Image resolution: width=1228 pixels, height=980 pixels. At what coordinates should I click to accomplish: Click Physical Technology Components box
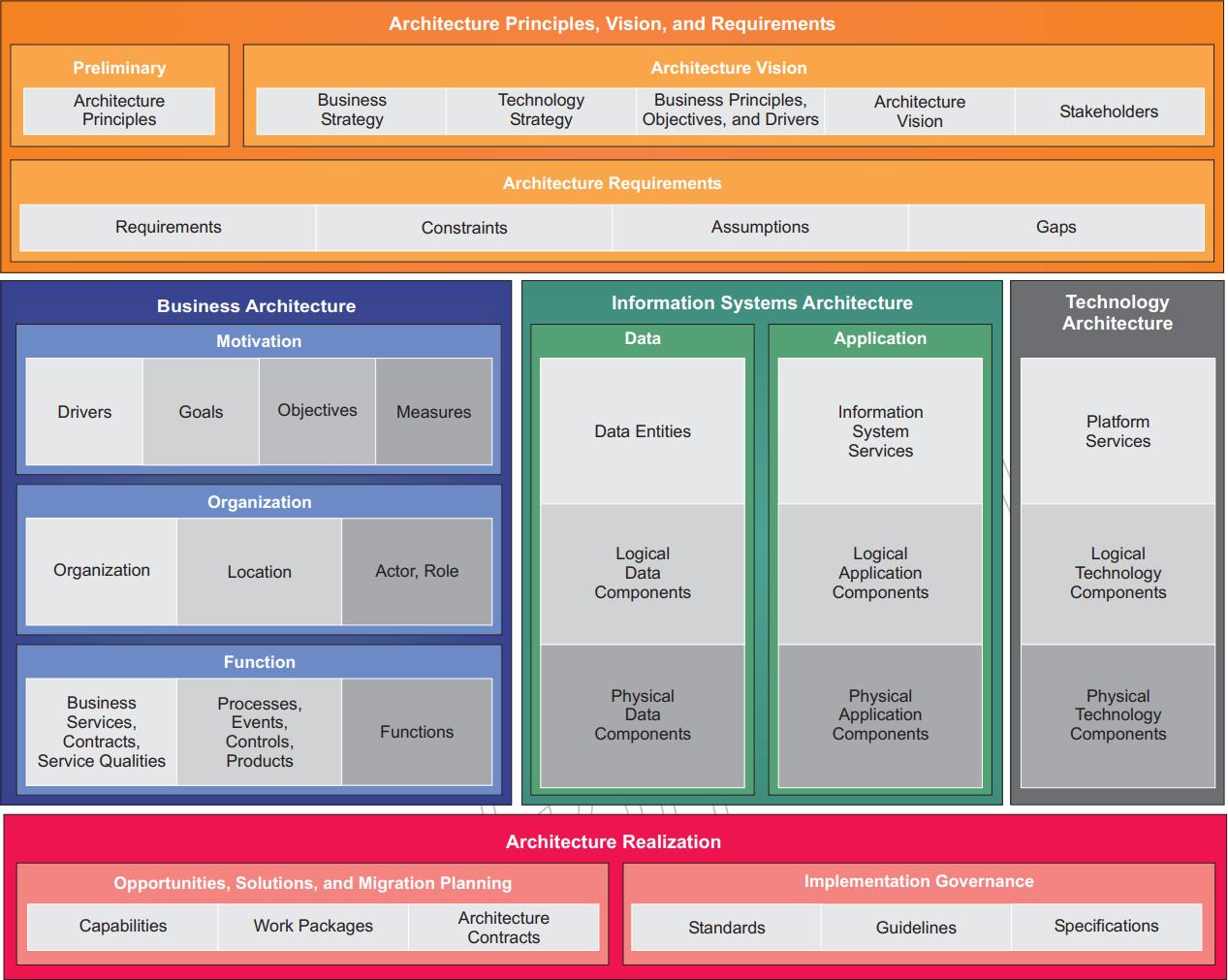[x=1118, y=715]
